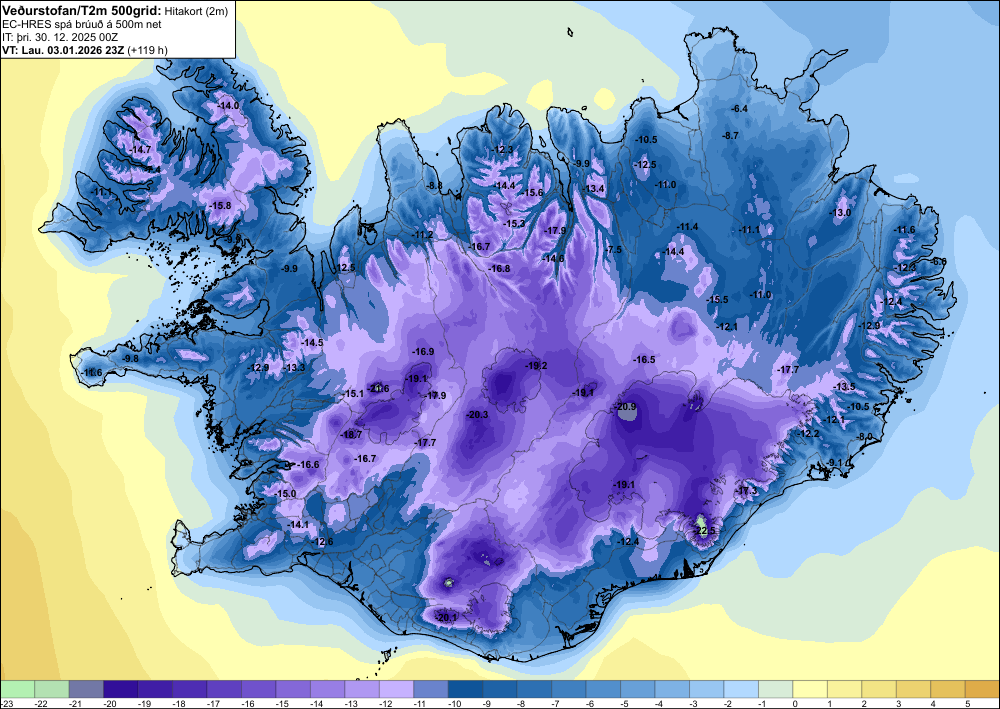
Task: Click the -14.6 temperature value
Action: tap(554, 258)
